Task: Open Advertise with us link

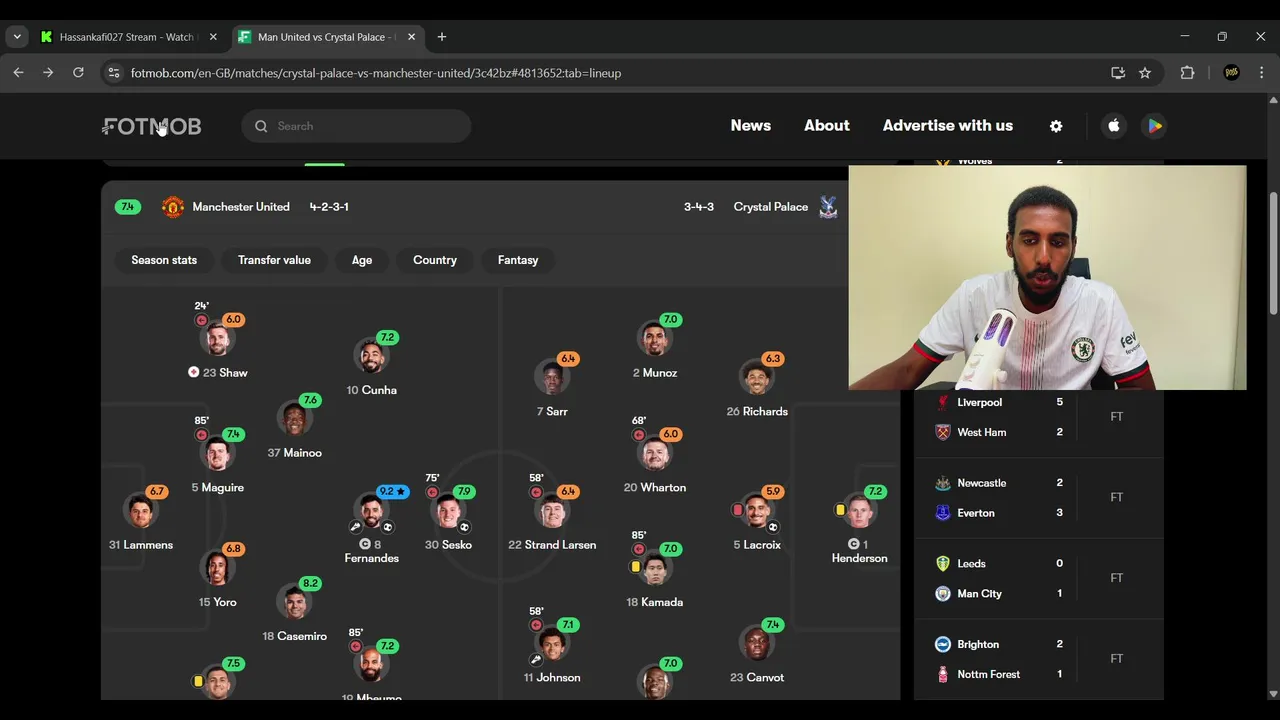Action: [948, 126]
